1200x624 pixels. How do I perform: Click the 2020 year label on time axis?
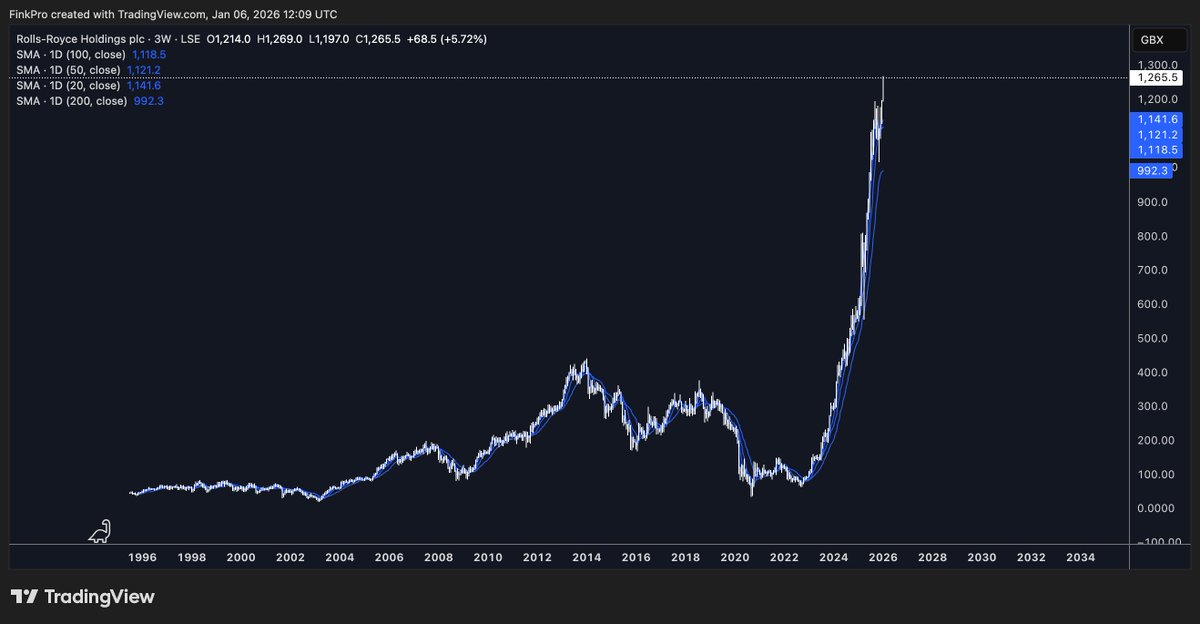(x=735, y=557)
